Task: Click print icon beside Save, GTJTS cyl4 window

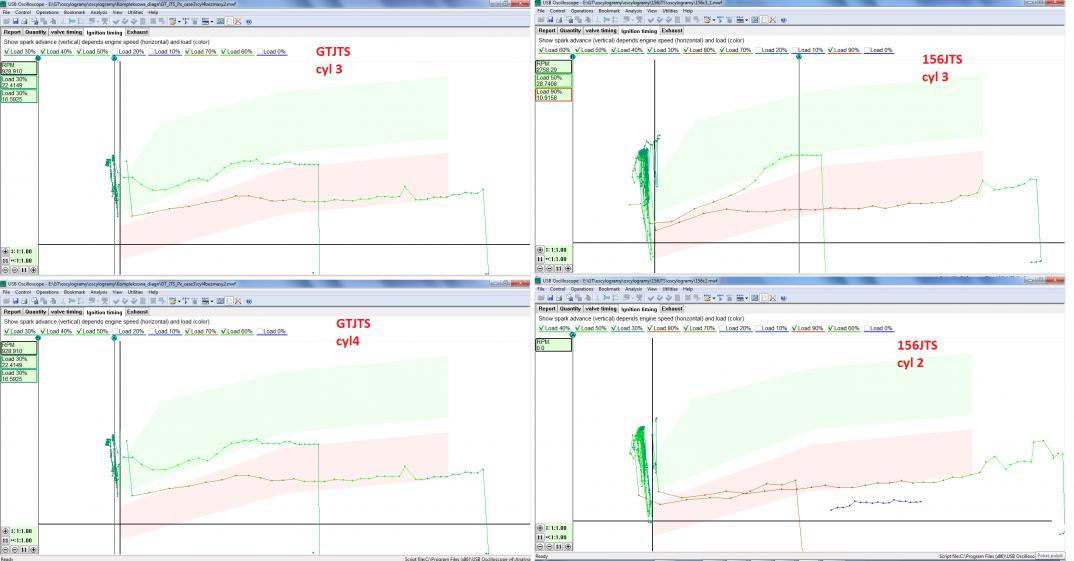Action: pos(24,301)
